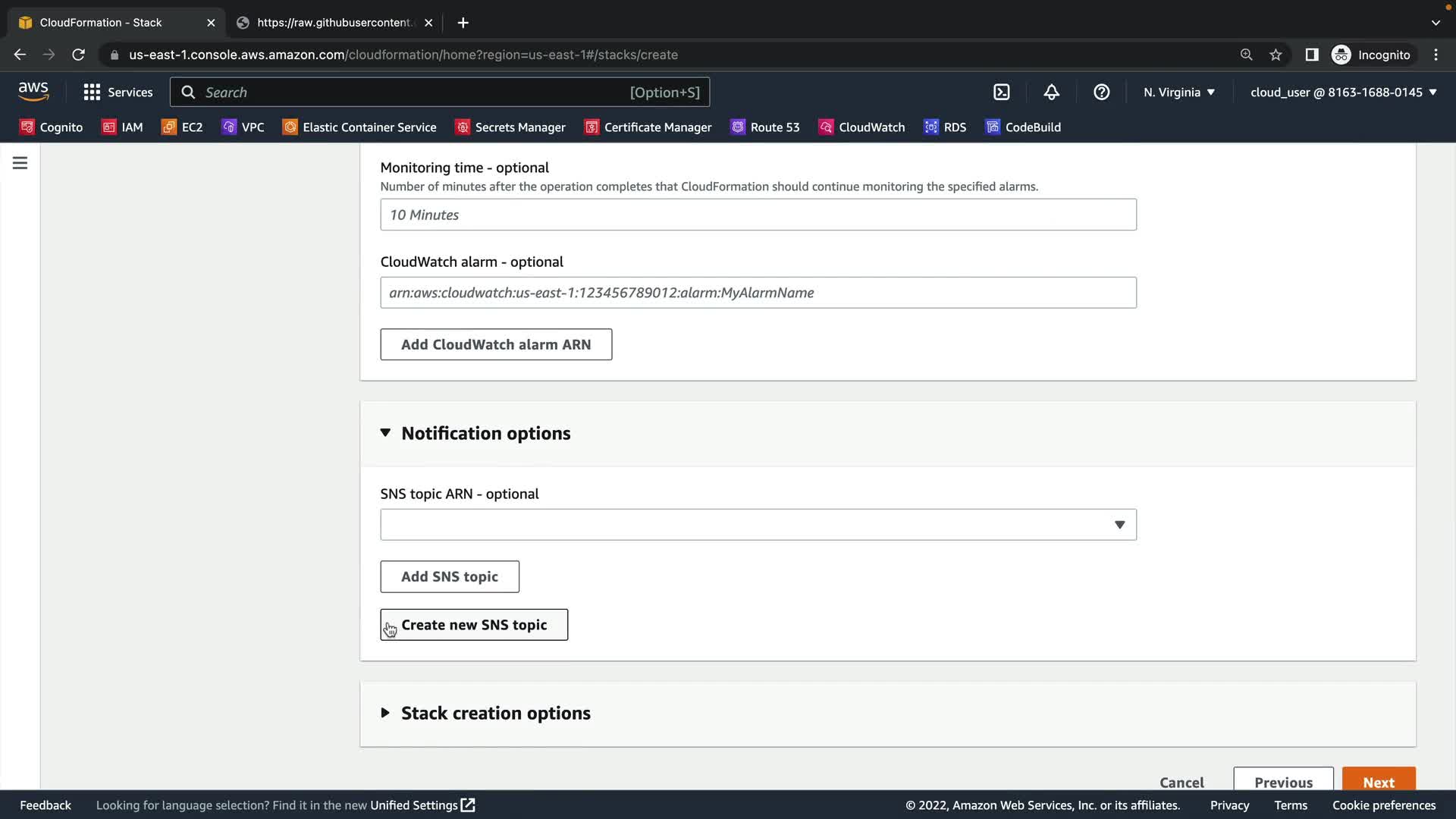Open the CodeBuild favorites shortcut
Image resolution: width=1456 pixels, height=819 pixels.
coord(1023,127)
